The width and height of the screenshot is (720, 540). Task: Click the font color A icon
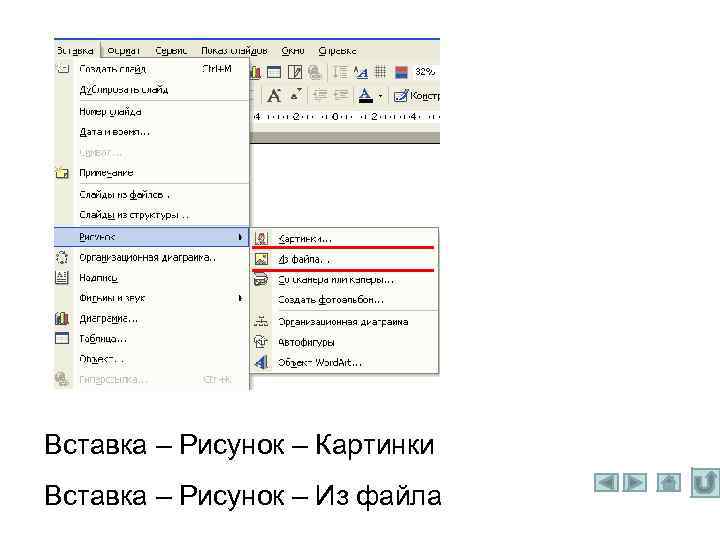[x=366, y=96]
